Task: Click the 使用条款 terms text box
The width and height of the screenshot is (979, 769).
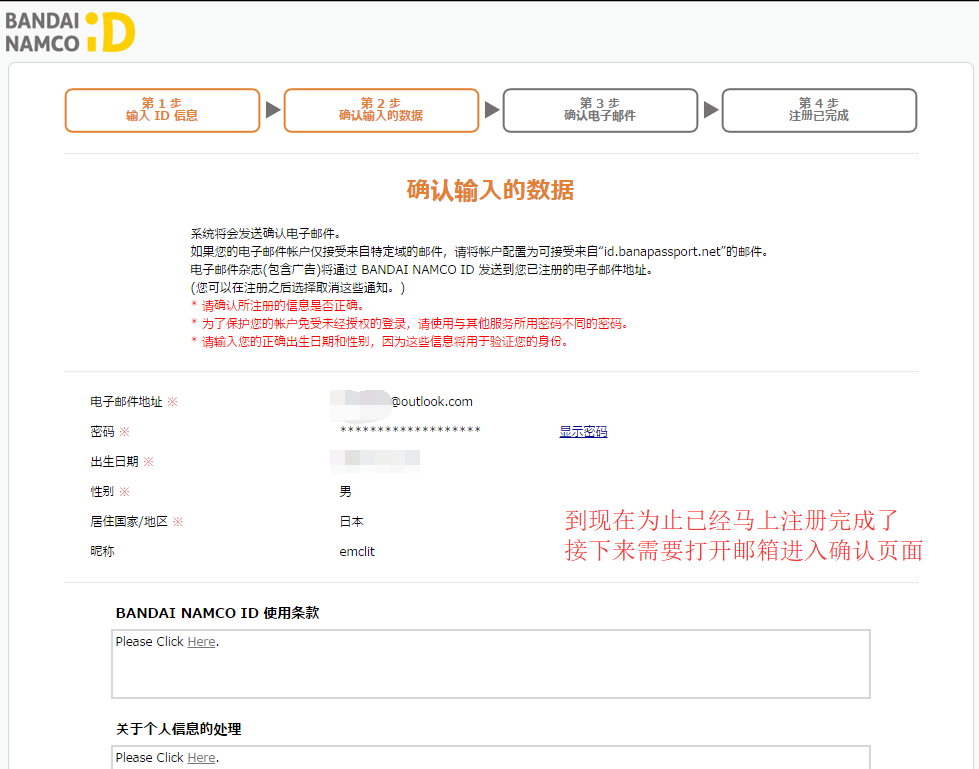Action: coord(491,664)
